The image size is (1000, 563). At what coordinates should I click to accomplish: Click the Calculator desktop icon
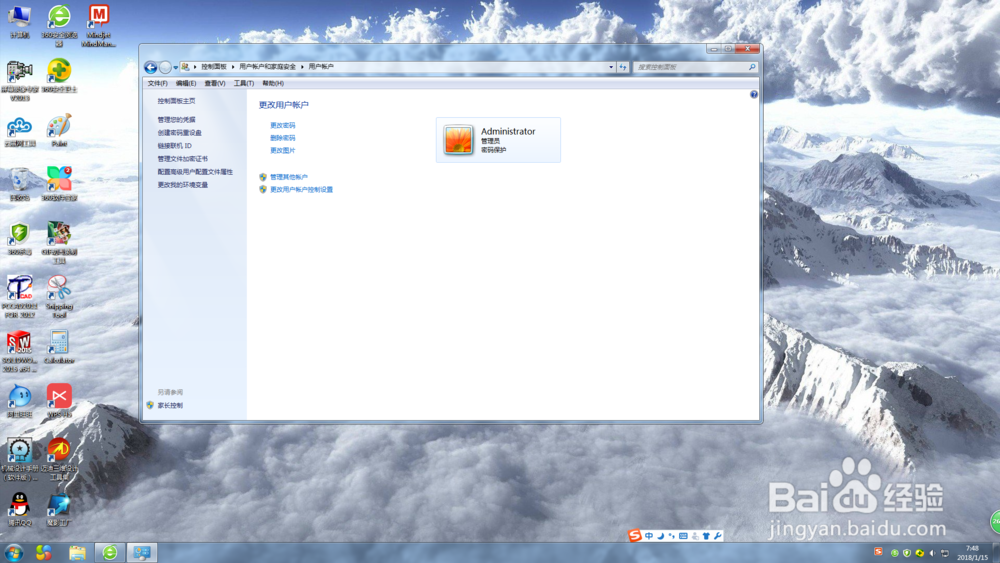[x=59, y=347]
